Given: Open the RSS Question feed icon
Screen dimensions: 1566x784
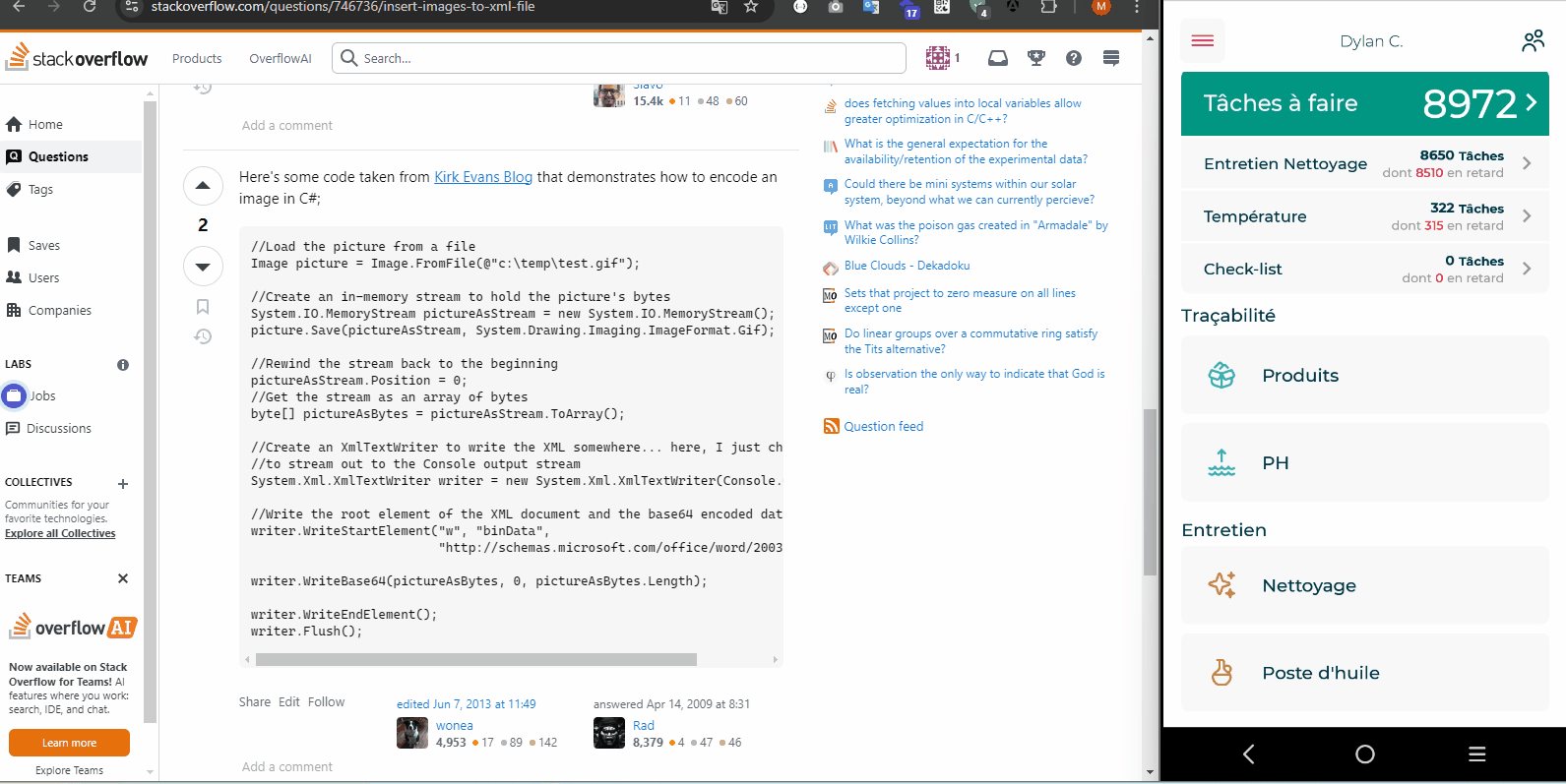Looking at the screenshot, I should tap(832, 426).
